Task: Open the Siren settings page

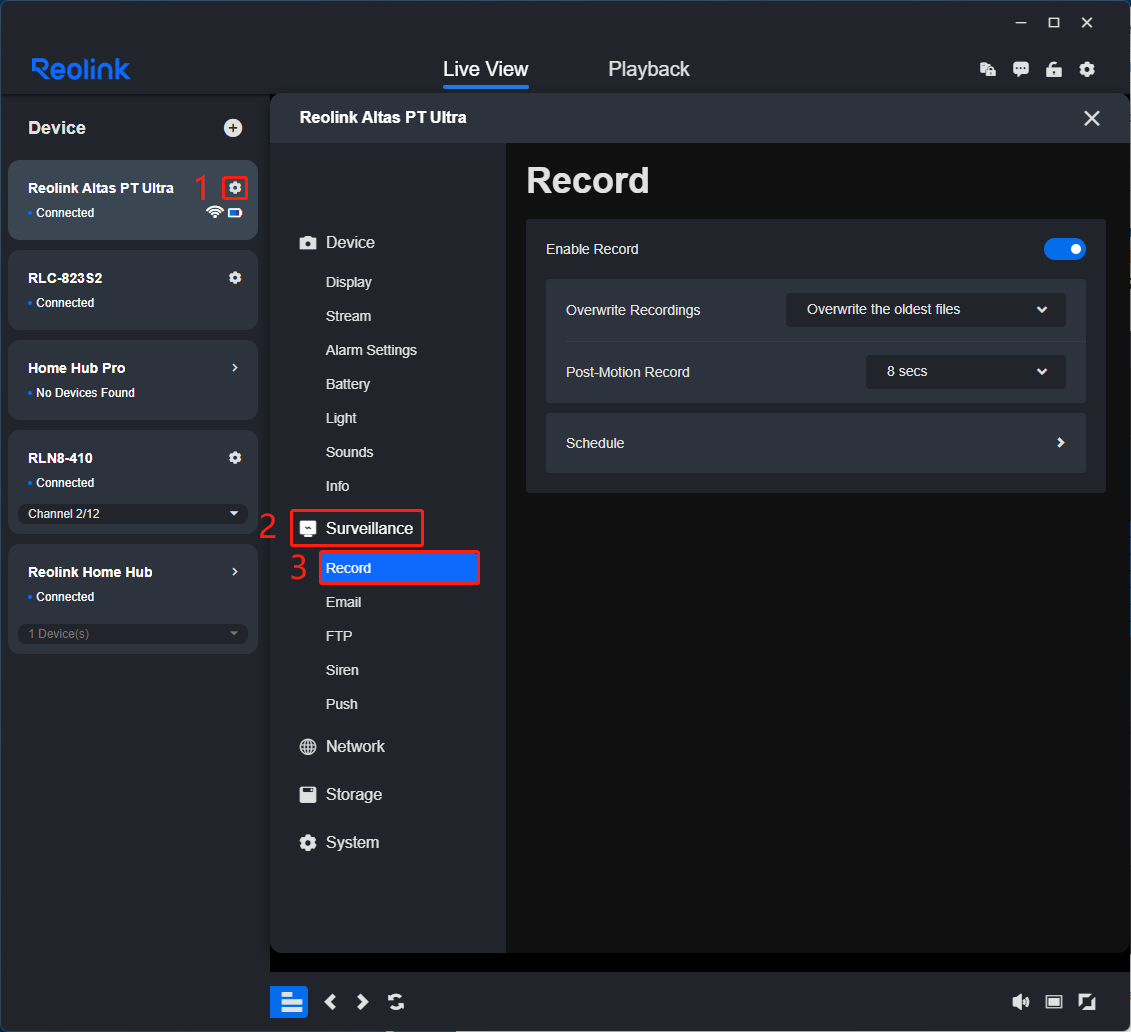Action: [x=342, y=670]
